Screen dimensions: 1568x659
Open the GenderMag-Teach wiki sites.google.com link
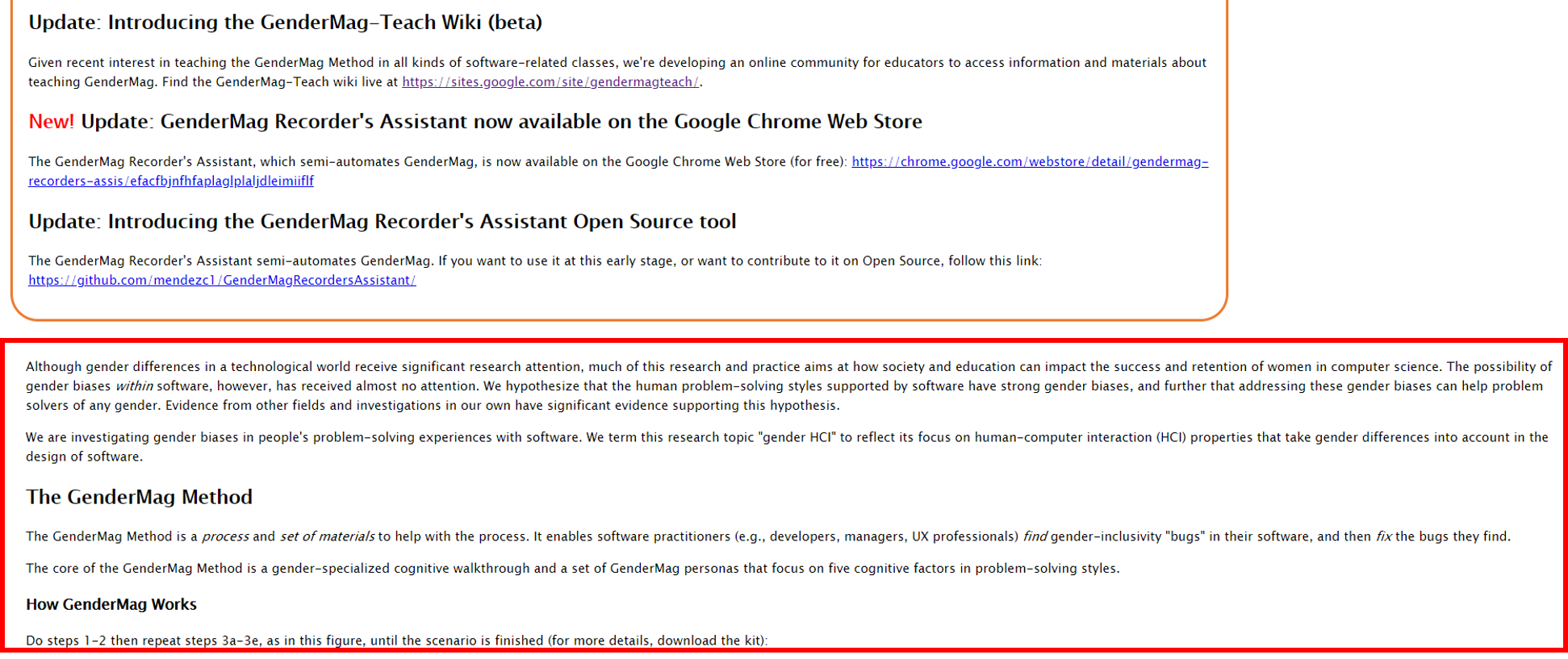click(550, 82)
